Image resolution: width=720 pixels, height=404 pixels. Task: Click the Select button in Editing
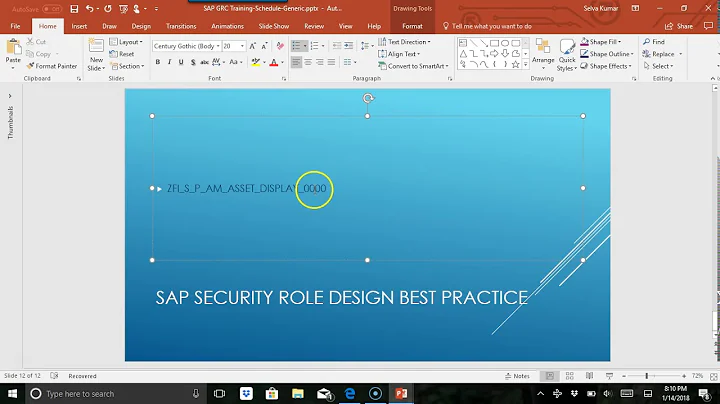pyautogui.click(x=658, y=66)
